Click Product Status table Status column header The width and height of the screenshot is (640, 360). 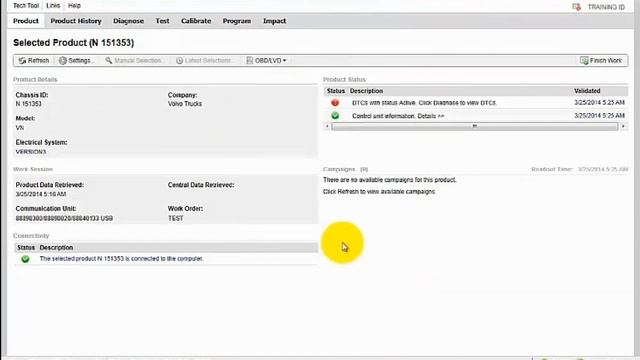pyautogui.click(x=336, y=91)
